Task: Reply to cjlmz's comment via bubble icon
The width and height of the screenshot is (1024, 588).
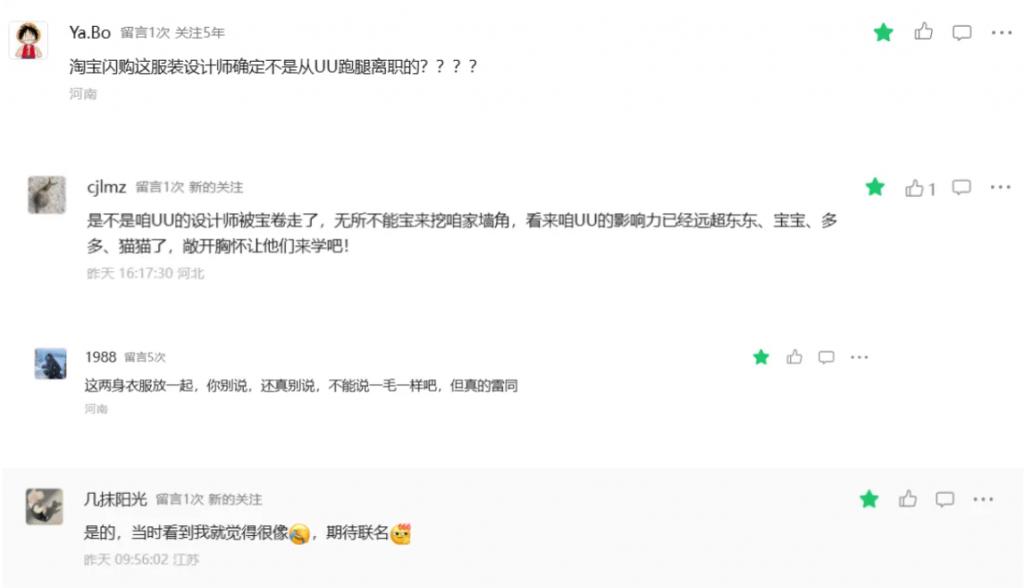Action: pos(961,188)
